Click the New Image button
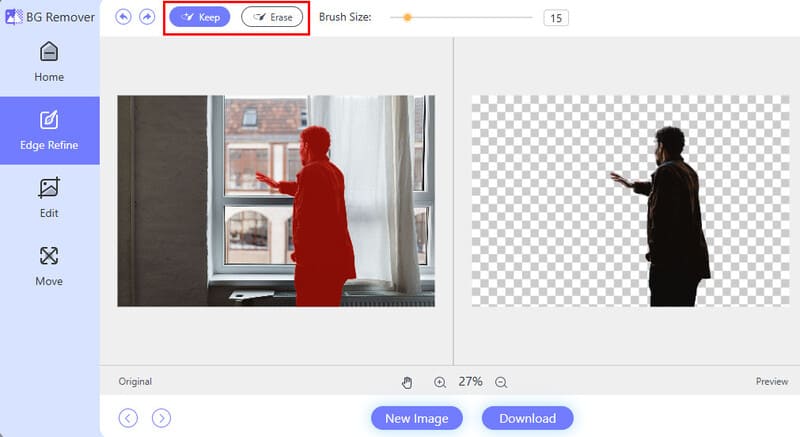This screenshot has width=800, height=437. point(417,418)
